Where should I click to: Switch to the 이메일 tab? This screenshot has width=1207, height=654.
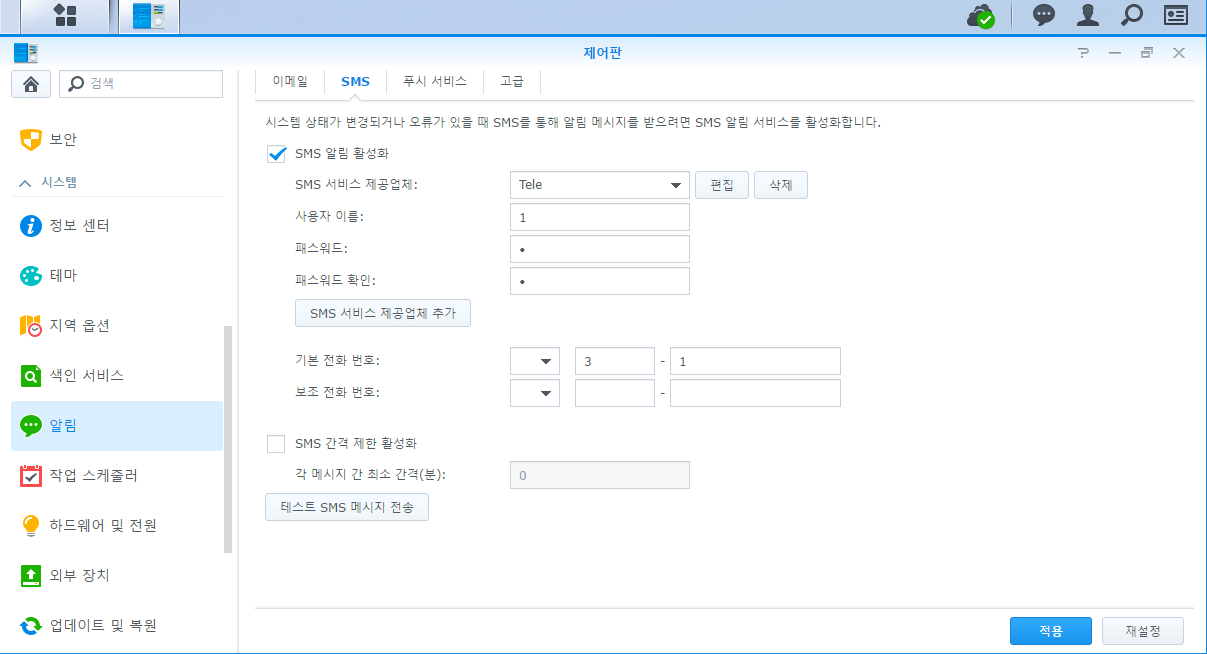pos(290,81)
